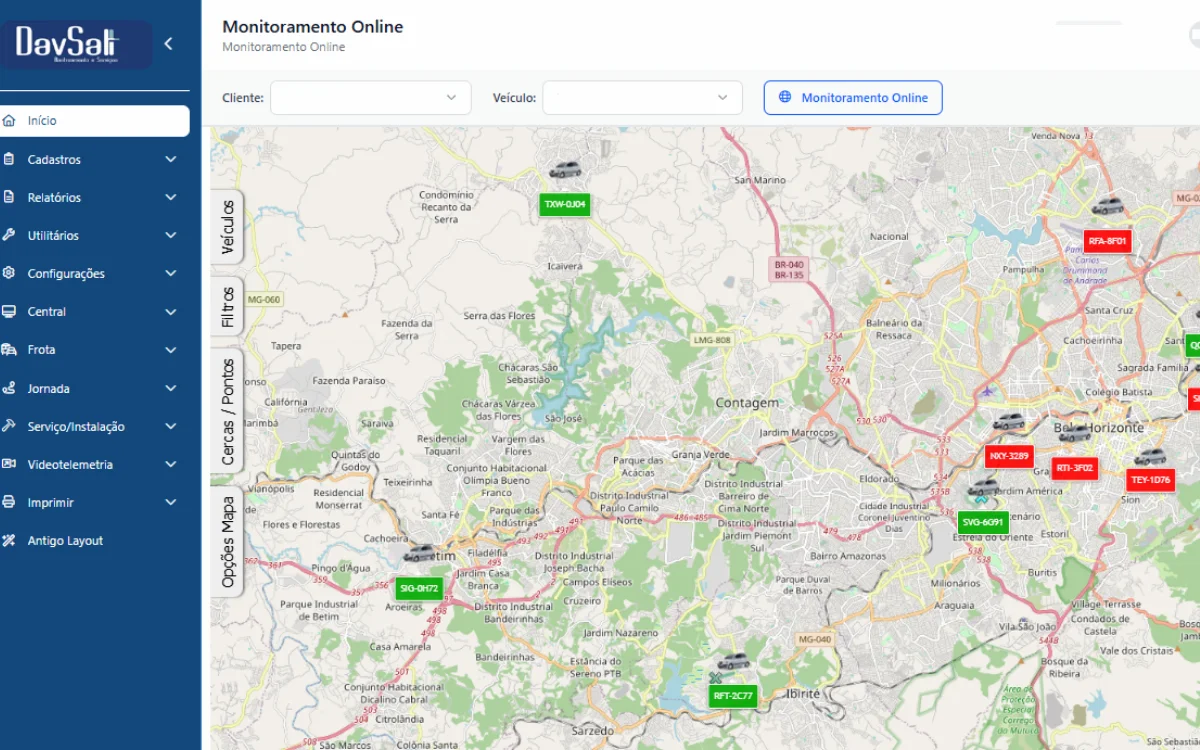Click the Cadastros clipboard icon
The width and height of the screenshot is (1200, 750).
(x=9, y=159)
